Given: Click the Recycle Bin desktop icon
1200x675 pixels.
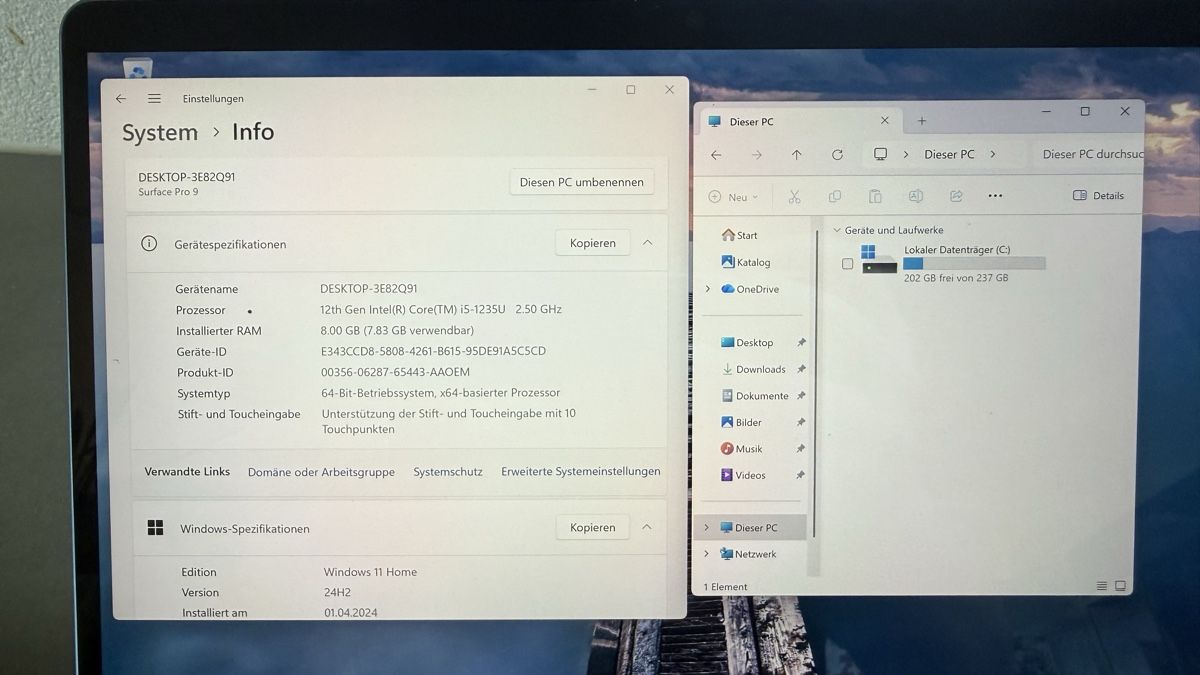Looking at the screenshot, I should tap(137, 68).
